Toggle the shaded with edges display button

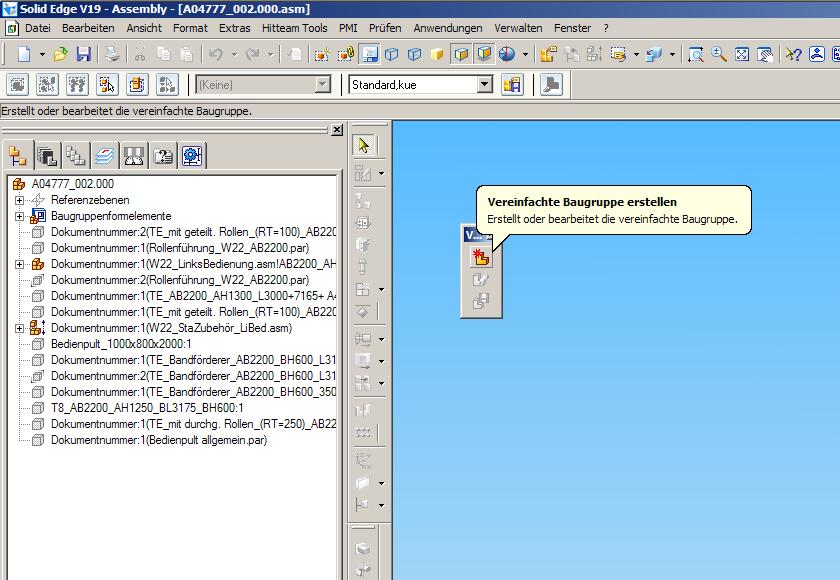tap(461, 54)
